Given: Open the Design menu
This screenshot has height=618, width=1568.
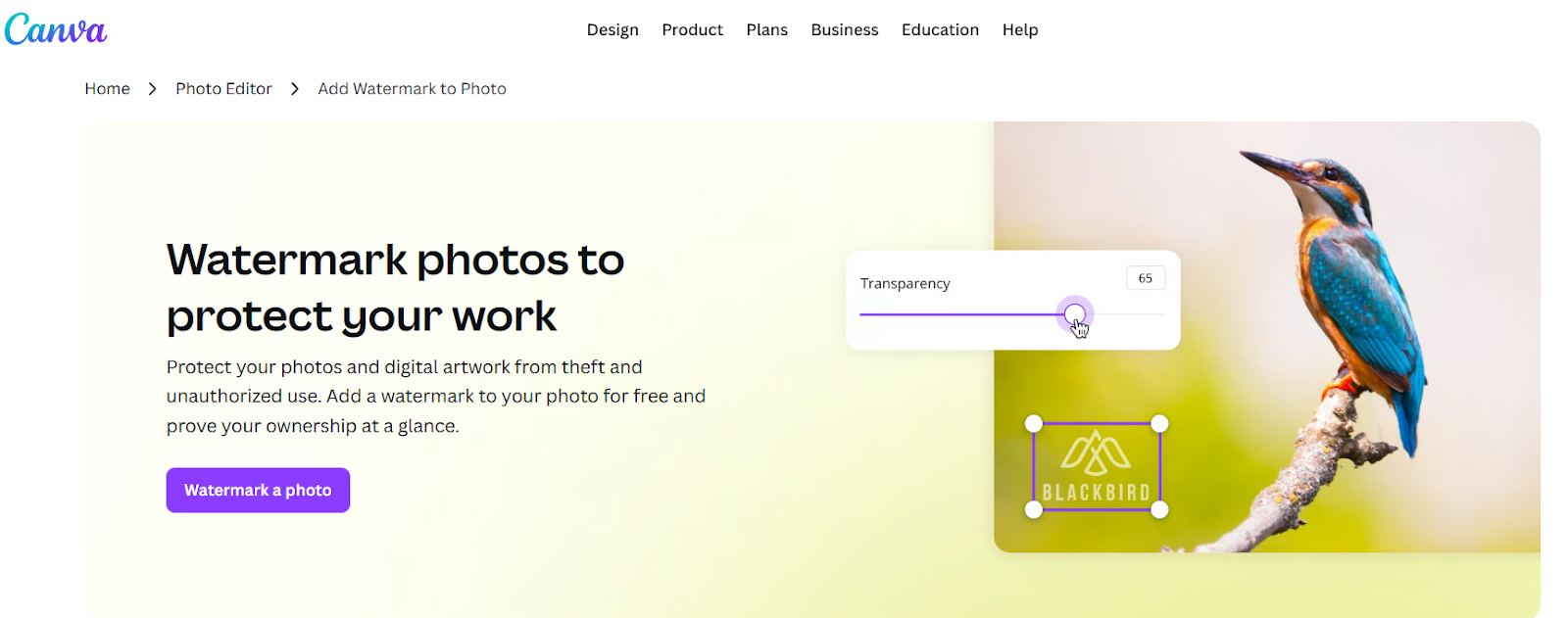Looking at the screenshot, I should tap(612, 30).
